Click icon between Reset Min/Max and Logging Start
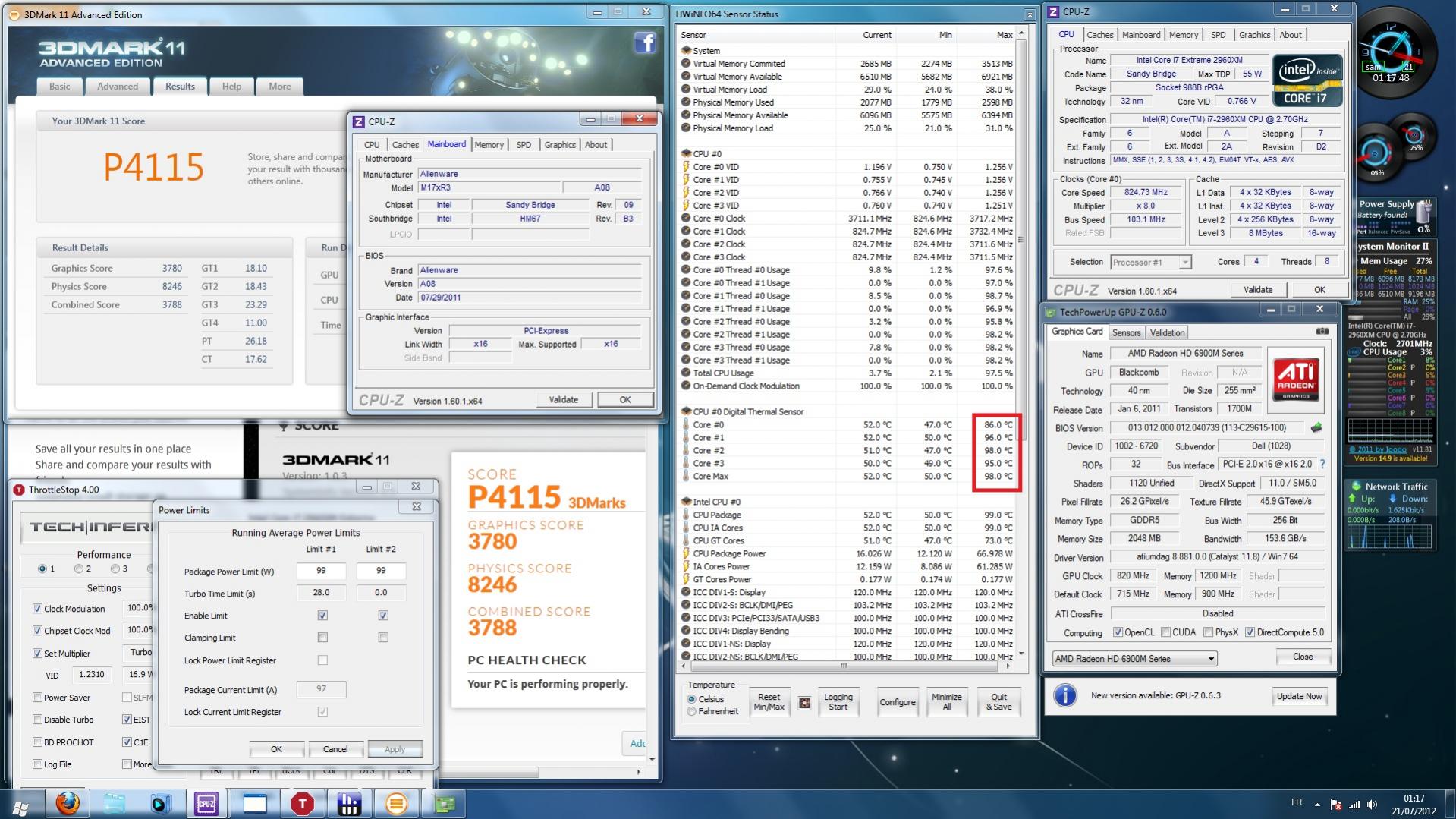 (x=804, y=703)
